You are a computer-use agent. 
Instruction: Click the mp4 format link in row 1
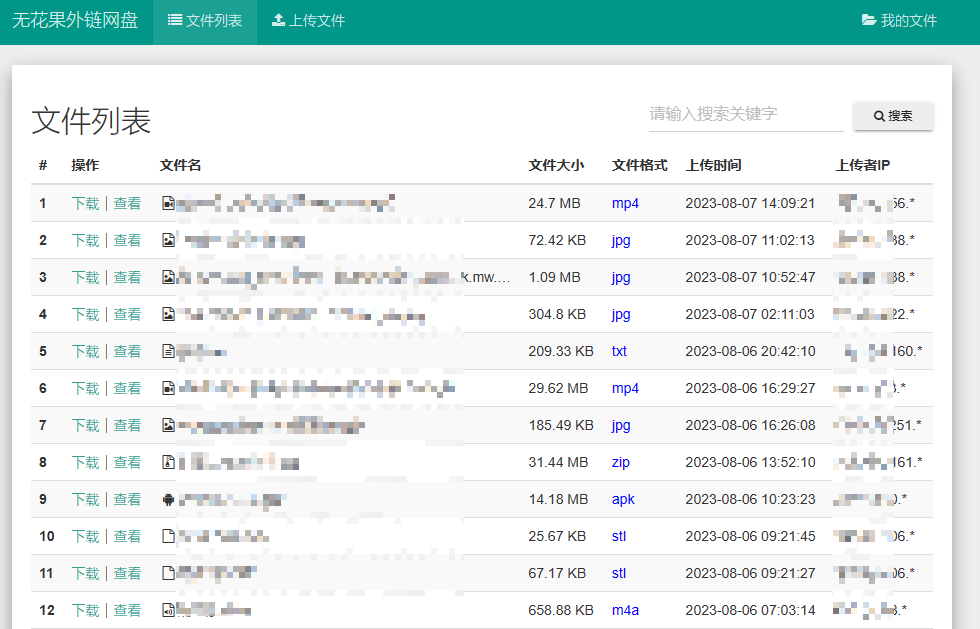[x=625, y=204]
